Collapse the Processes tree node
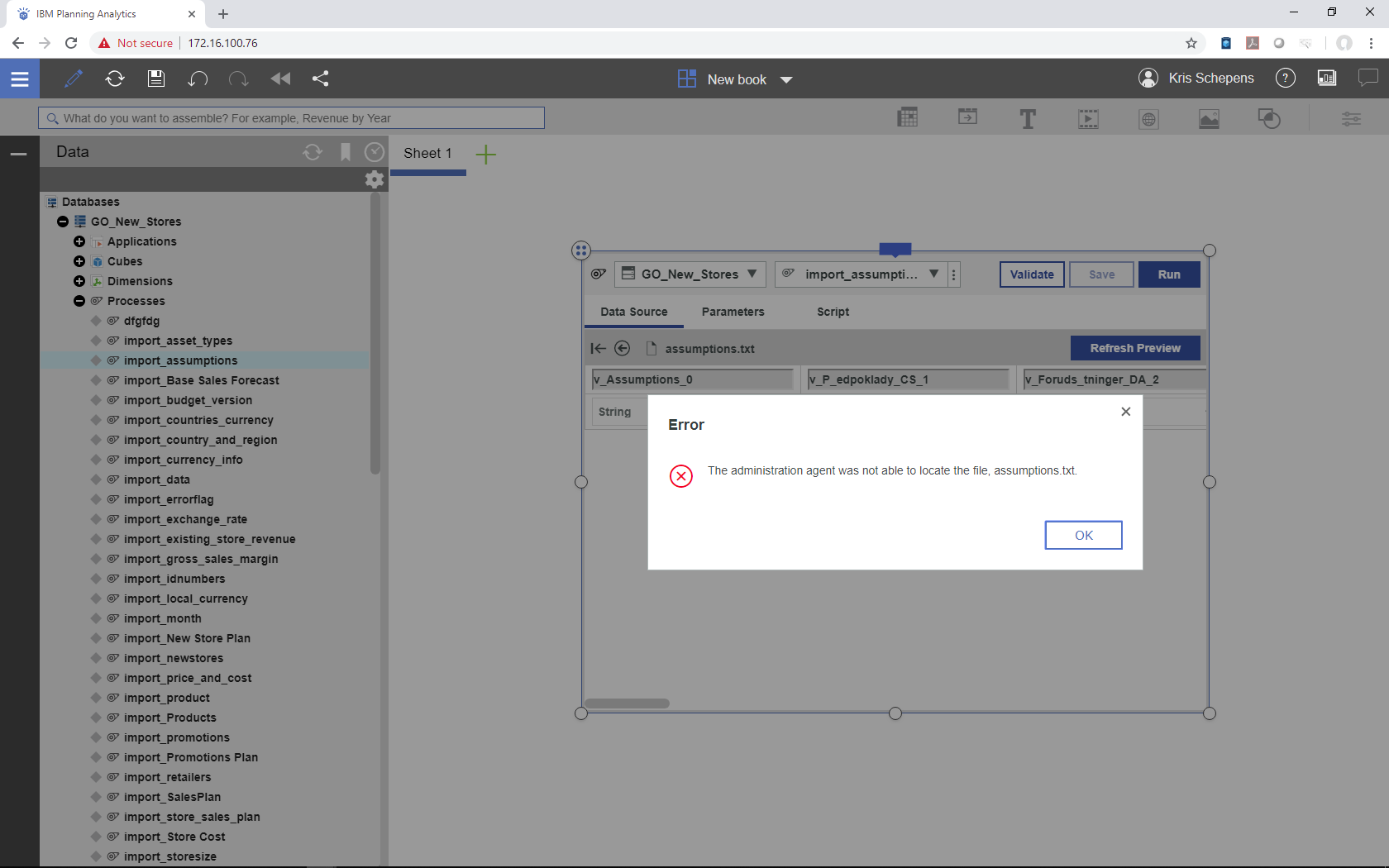 [x=79, y=301]
